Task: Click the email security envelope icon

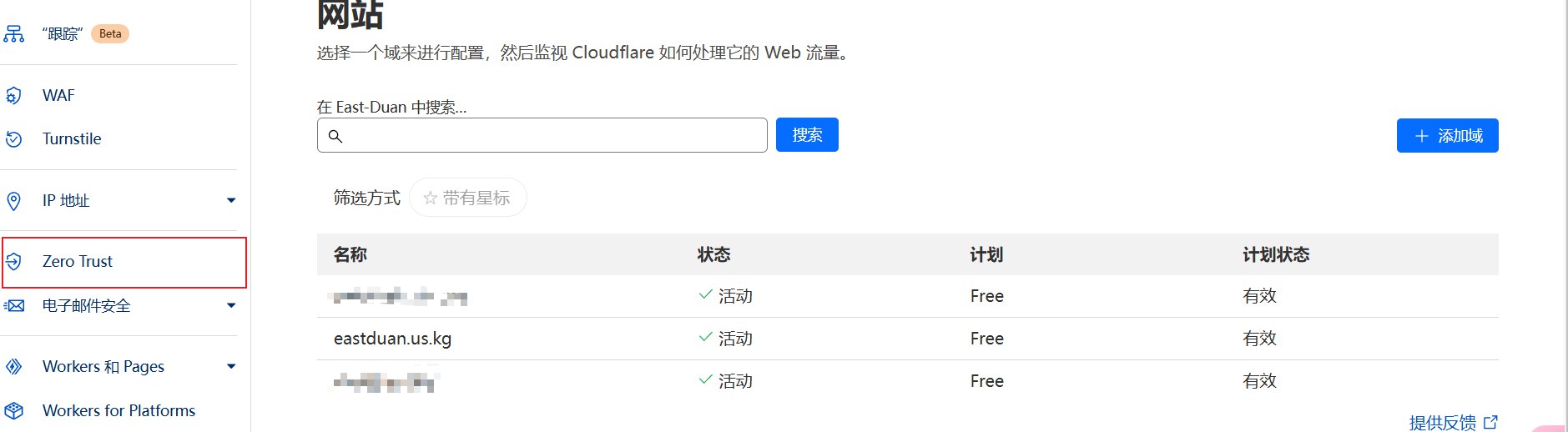Action: click(x=14, y=306)
